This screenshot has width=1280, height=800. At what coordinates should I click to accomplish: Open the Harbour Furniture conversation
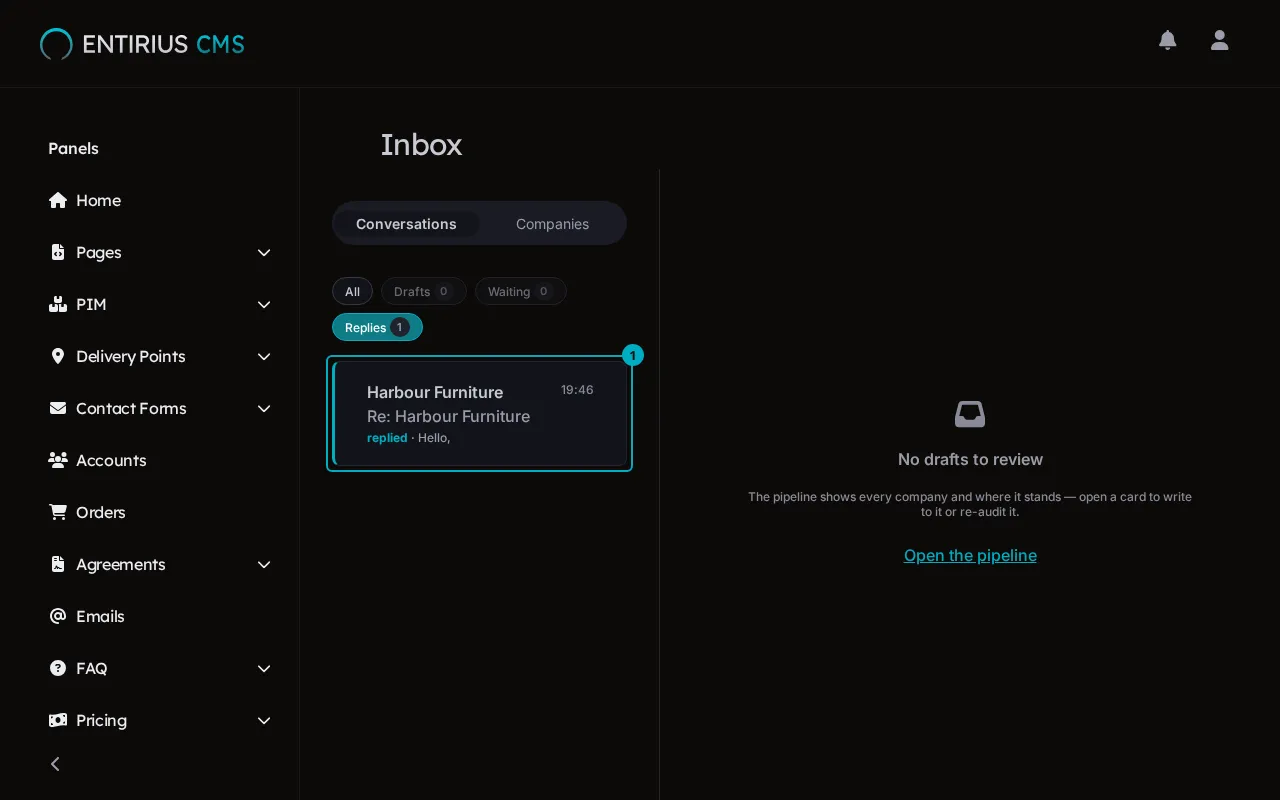point(479,413)
